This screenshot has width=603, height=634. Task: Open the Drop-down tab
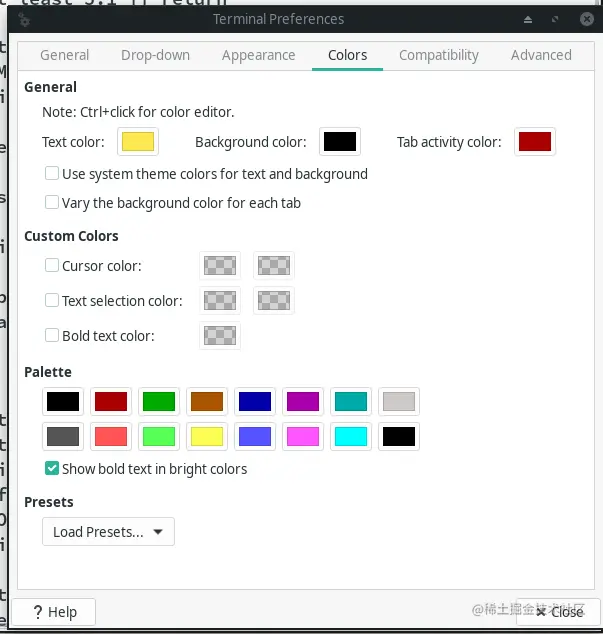[x=155, y=55]
